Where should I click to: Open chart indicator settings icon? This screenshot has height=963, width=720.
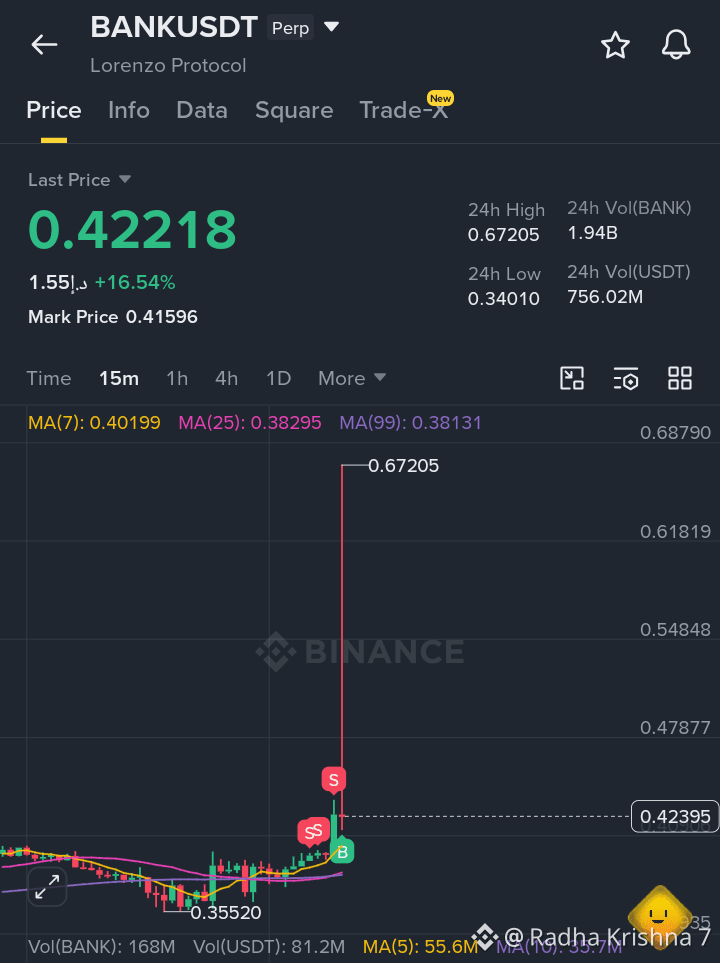626,378
